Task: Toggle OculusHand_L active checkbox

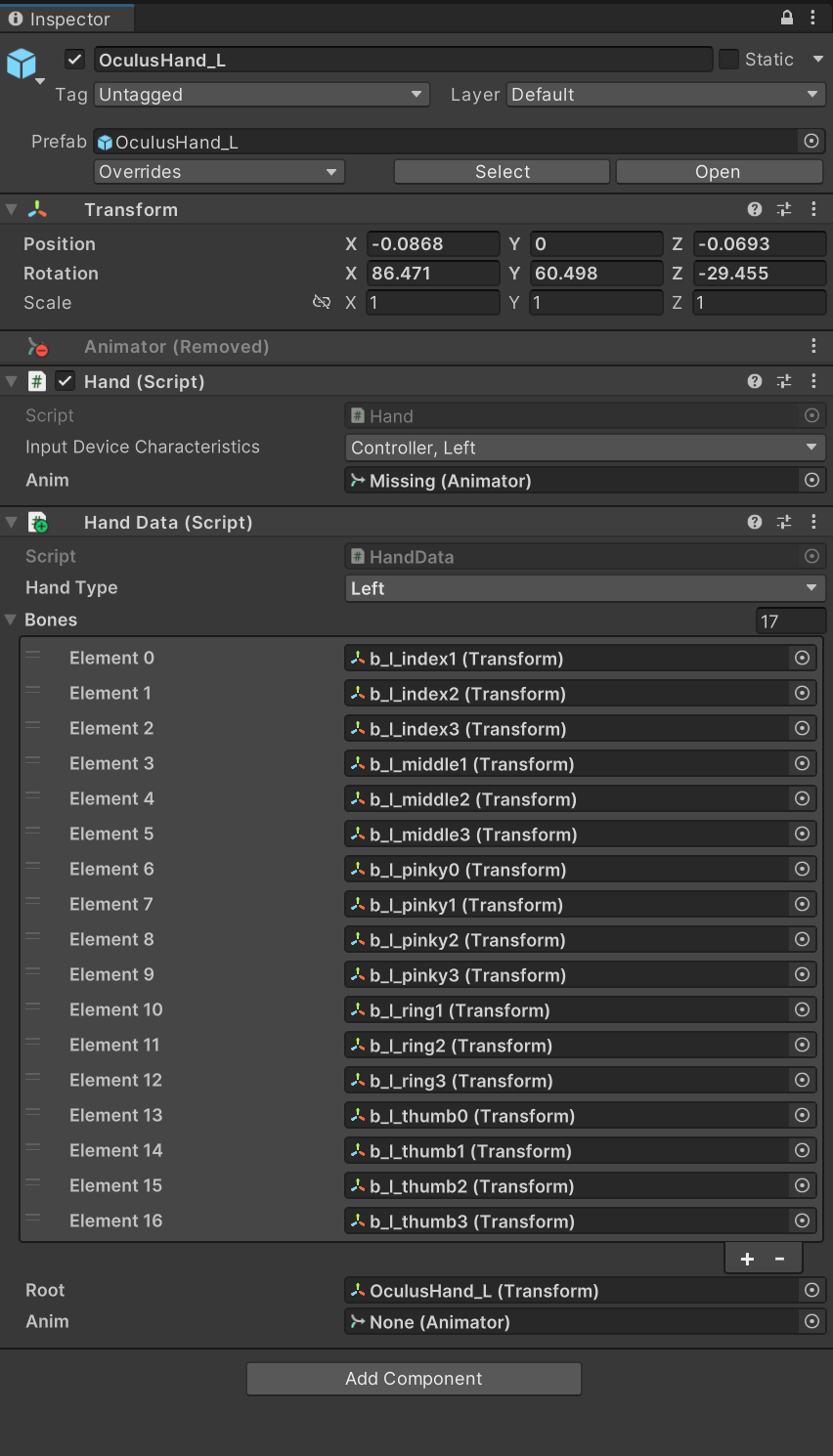Action: click(74, 60)
